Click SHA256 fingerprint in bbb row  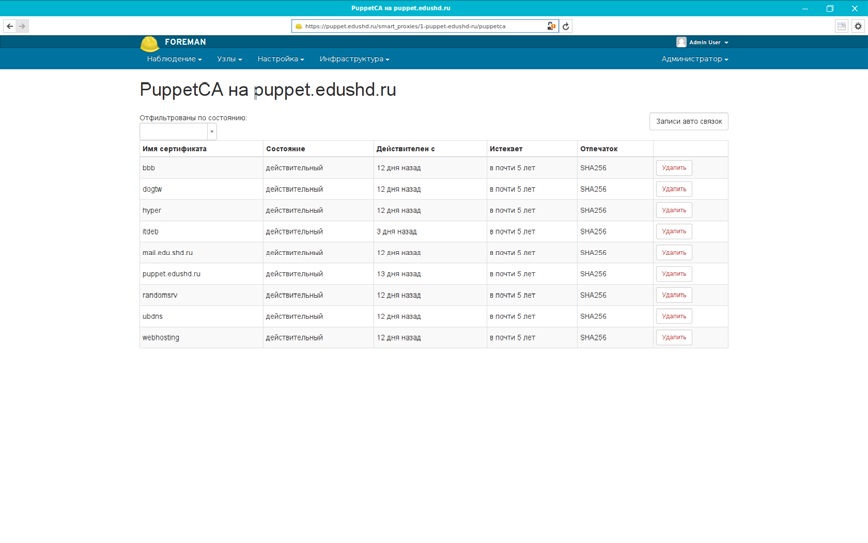point(593,168)
